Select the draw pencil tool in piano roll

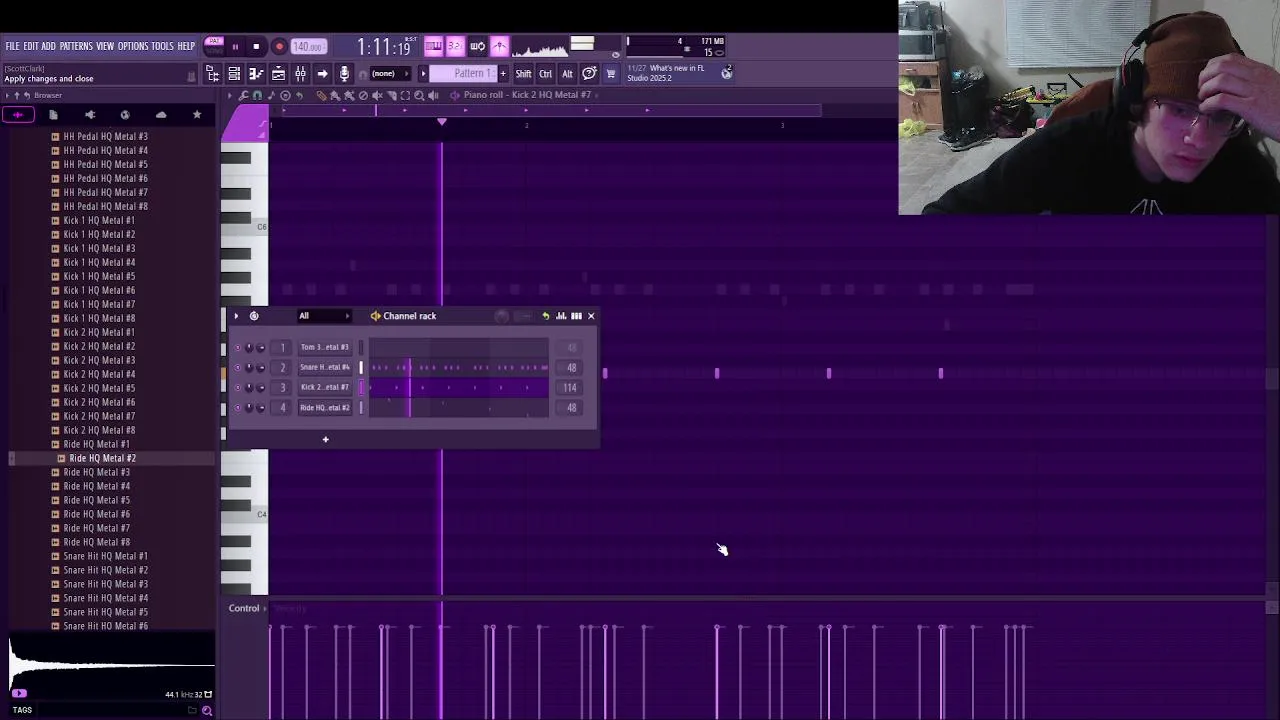(321, 95)
